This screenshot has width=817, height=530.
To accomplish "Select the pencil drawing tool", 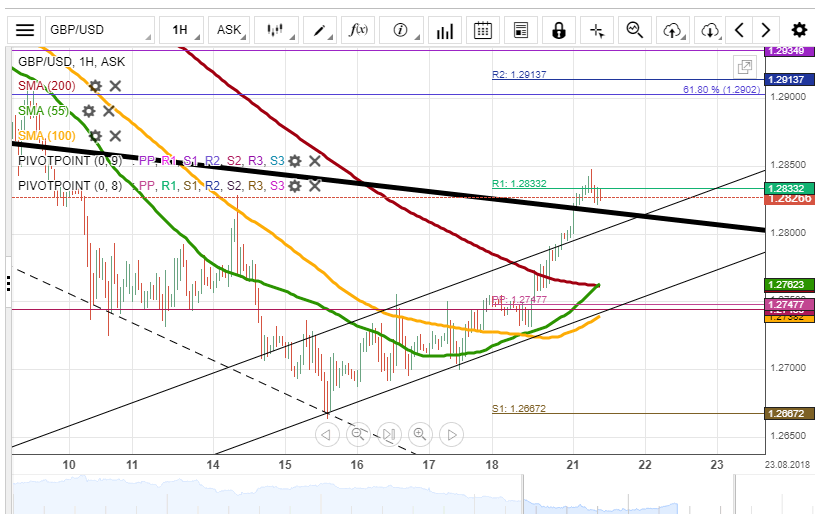I will click(x=320, y=30).
